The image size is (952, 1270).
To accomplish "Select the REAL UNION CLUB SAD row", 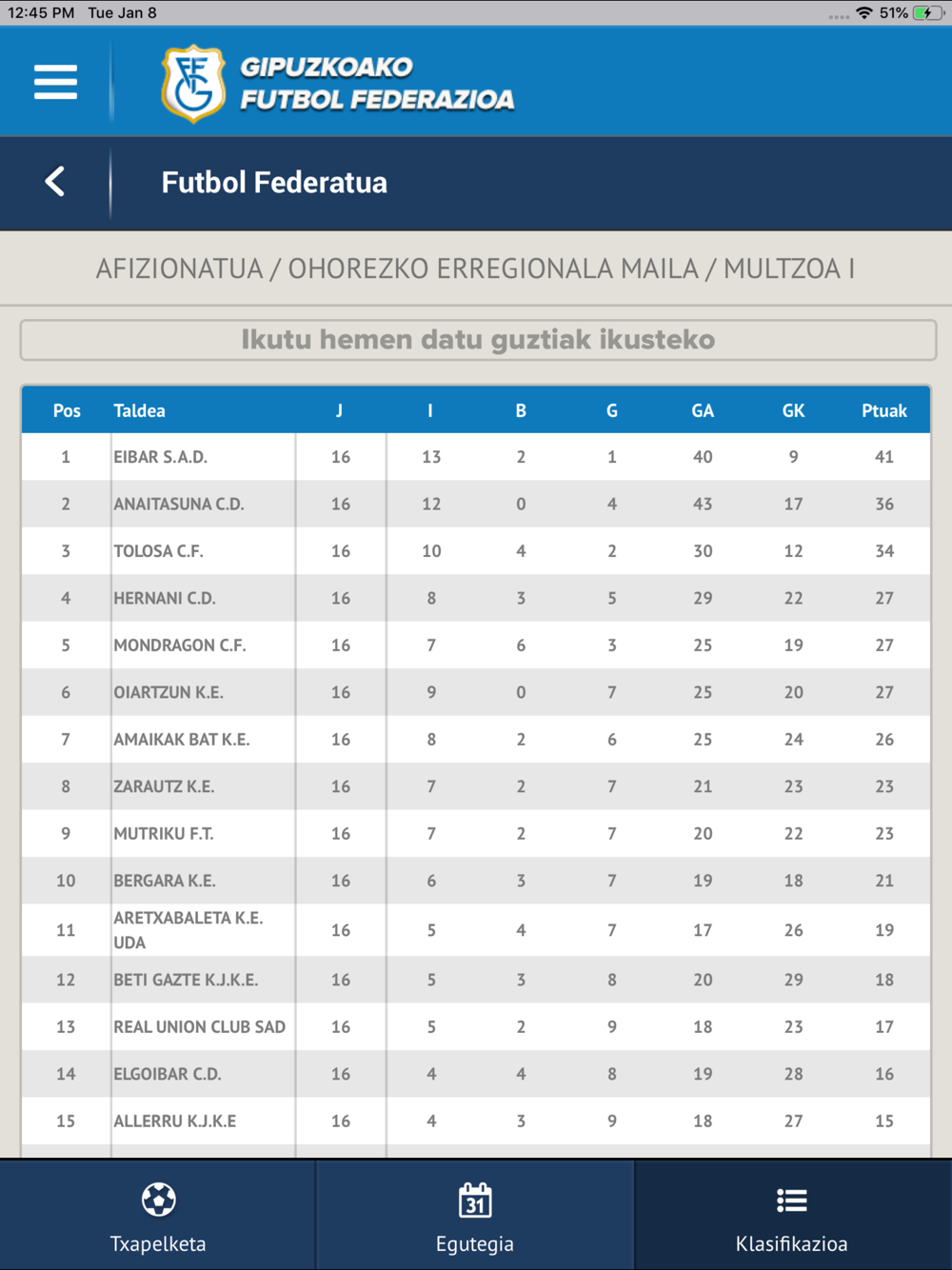I will tap(476, 1026).
